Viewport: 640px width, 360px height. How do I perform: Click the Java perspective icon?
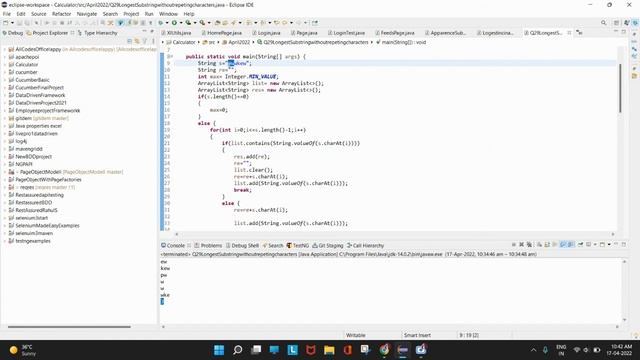coord(626,23)
